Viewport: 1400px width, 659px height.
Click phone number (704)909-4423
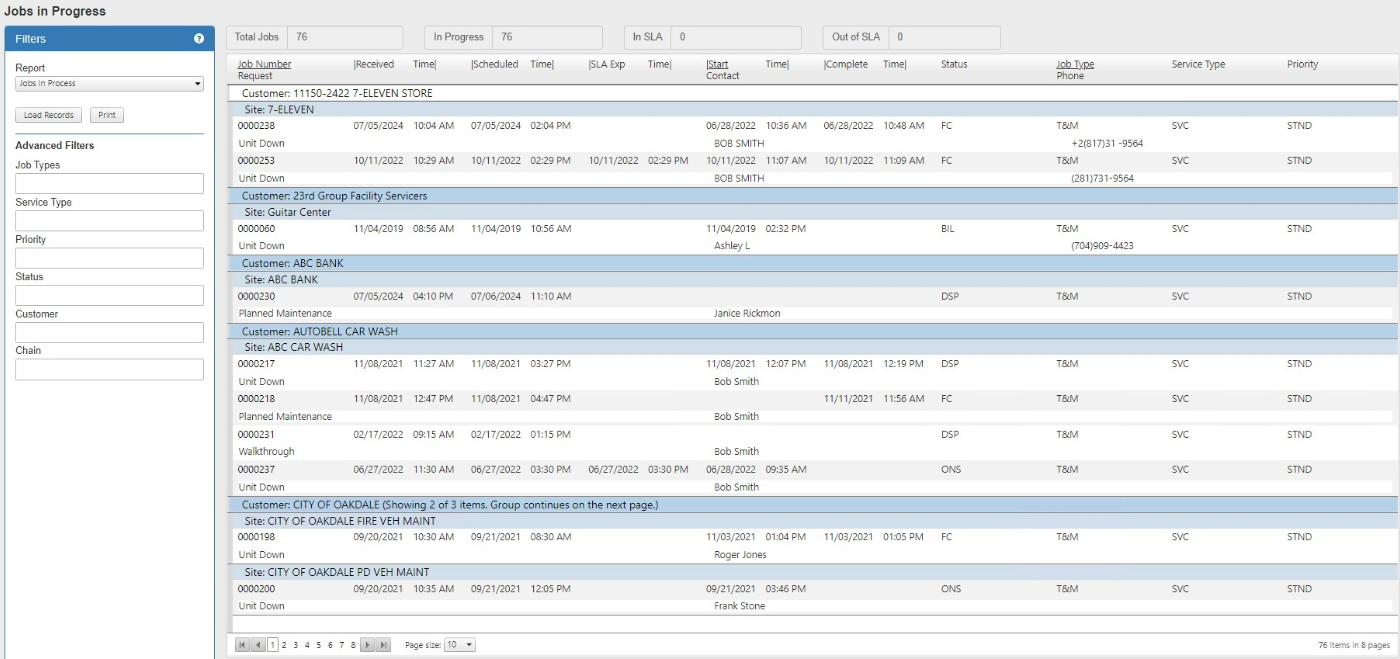pos(1102,246)
